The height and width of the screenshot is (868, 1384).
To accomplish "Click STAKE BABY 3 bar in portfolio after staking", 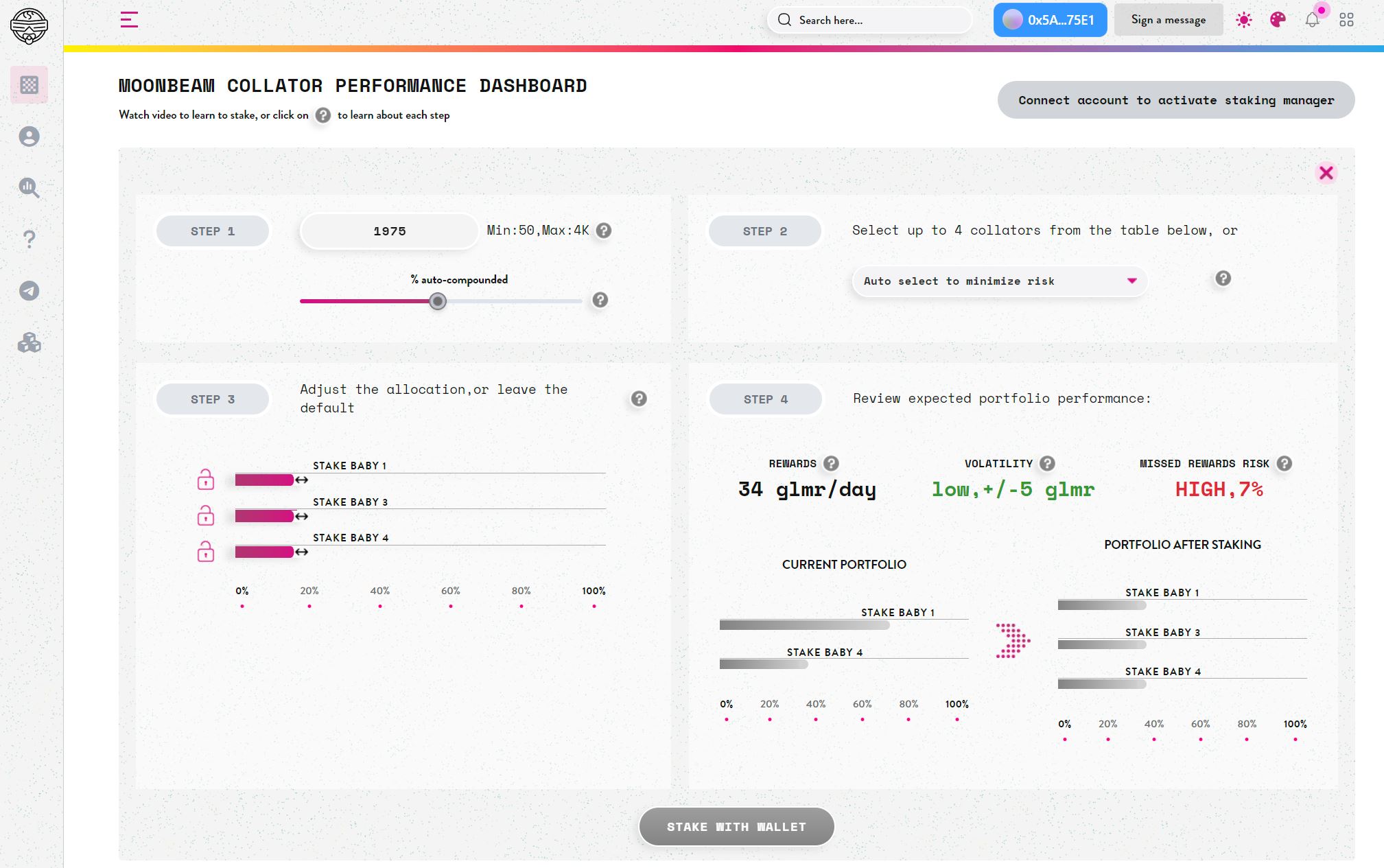I will pos(1102,645).
